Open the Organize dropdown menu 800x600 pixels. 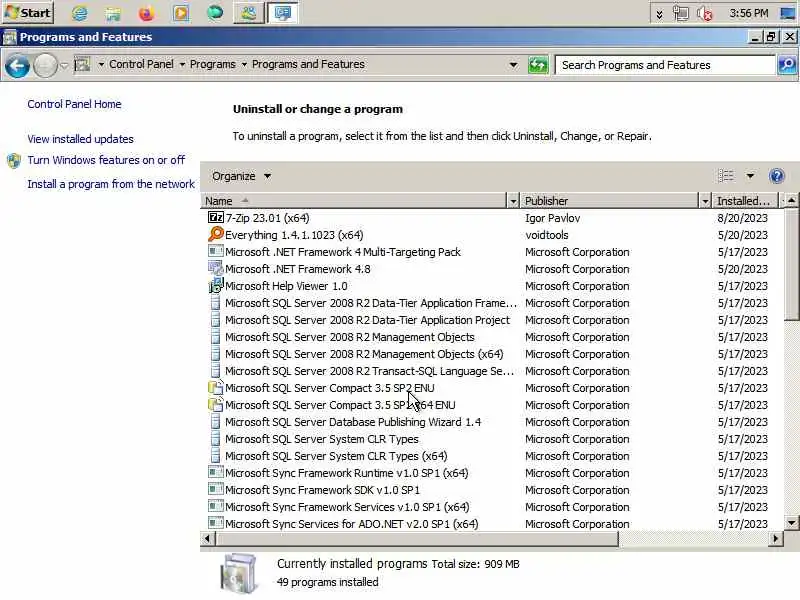click(241, 176)
